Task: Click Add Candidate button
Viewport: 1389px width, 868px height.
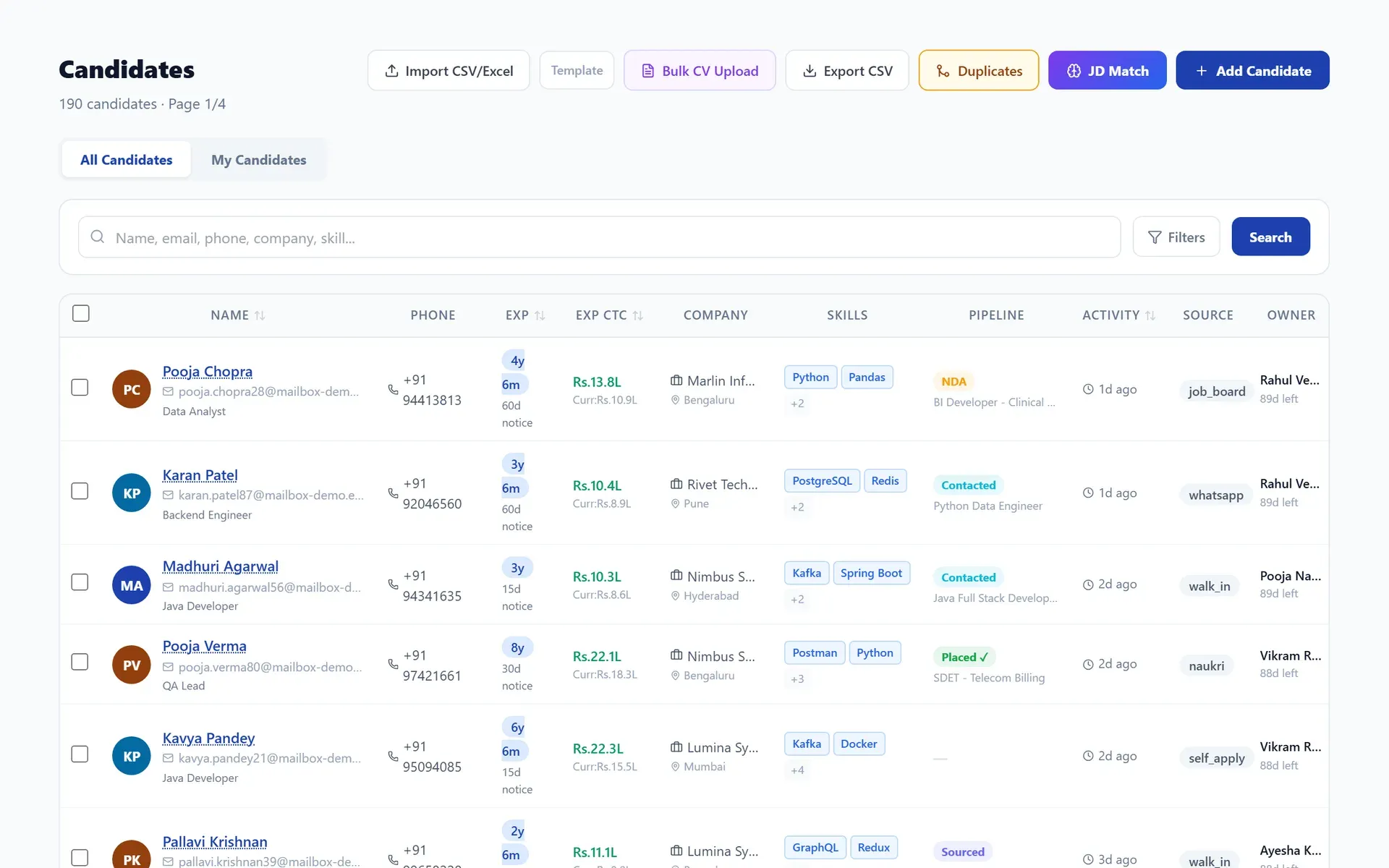Action: point(1252,70)
